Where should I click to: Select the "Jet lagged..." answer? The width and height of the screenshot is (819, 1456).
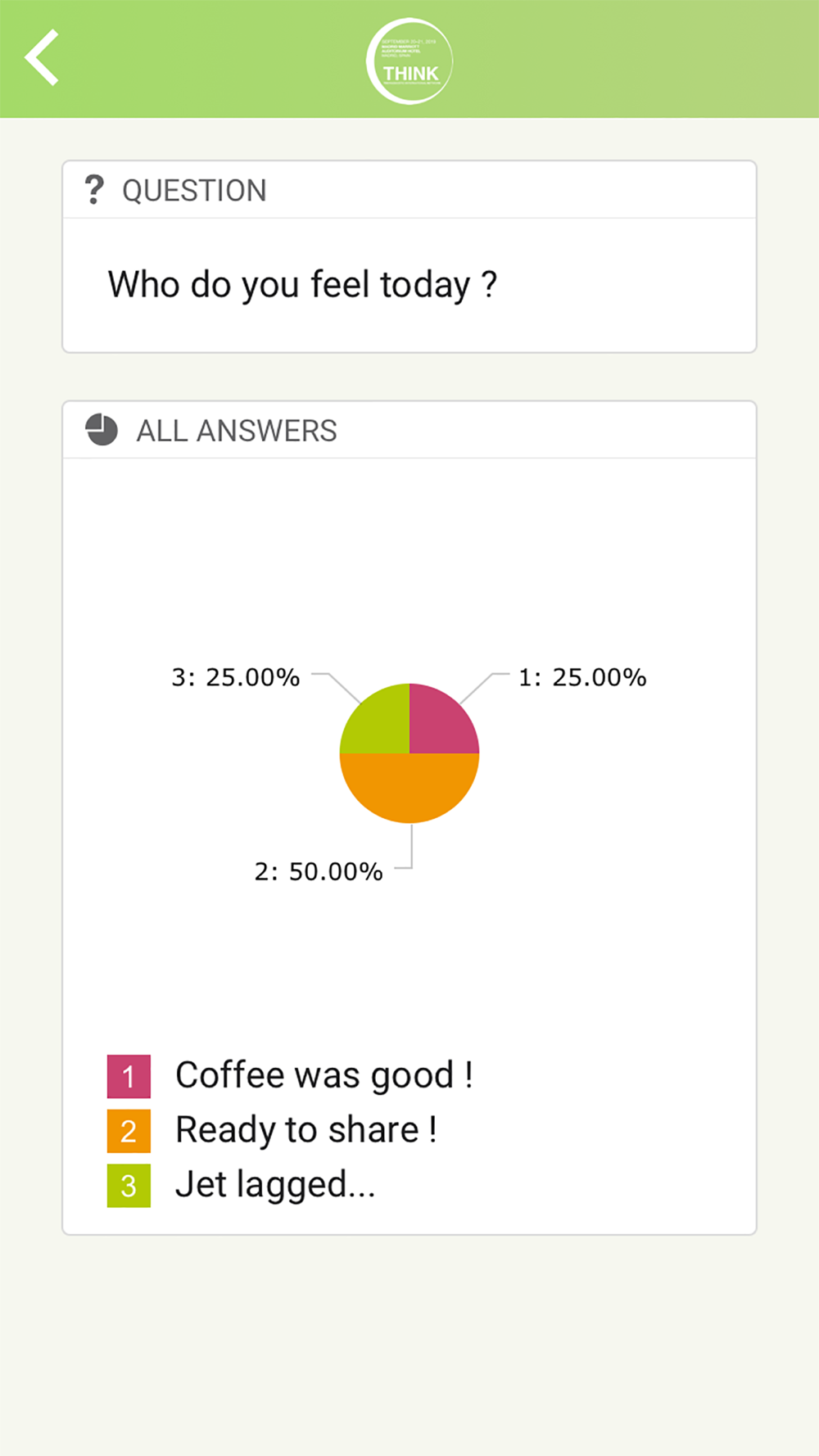[275, 1185]
